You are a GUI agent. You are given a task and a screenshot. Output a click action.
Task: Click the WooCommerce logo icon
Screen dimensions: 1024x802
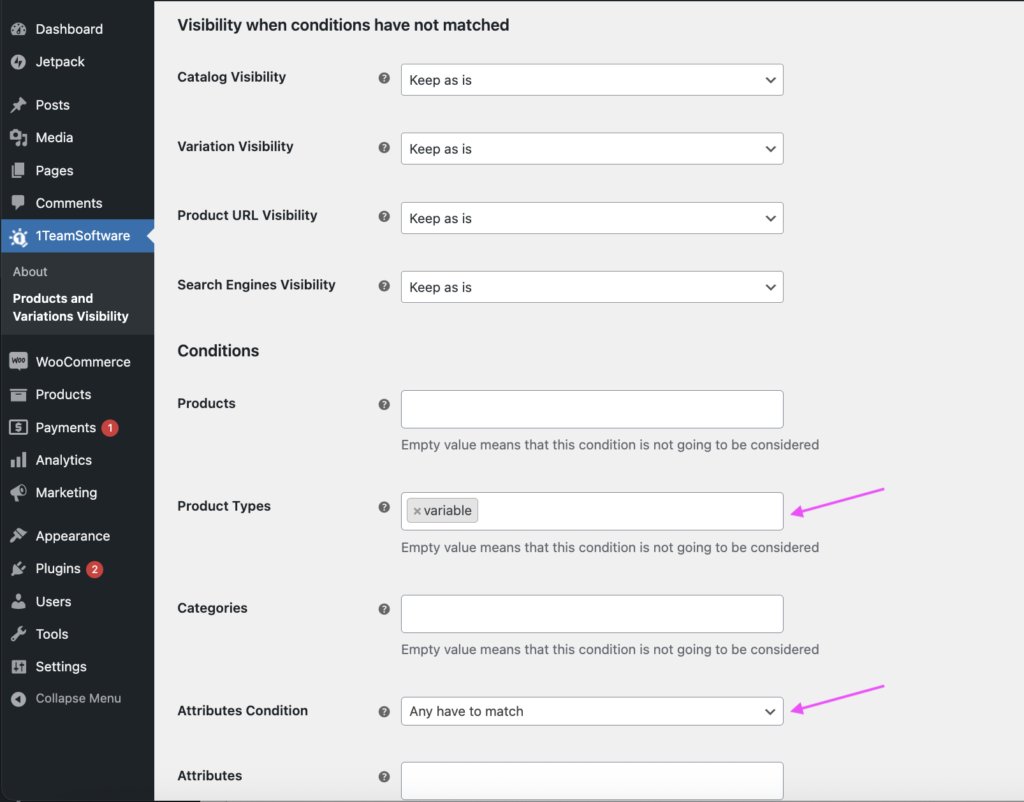(18, 362)
